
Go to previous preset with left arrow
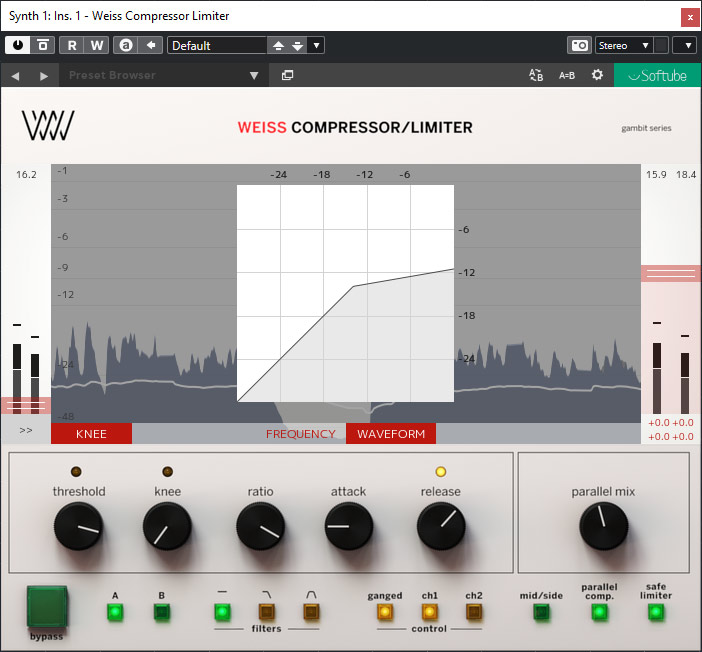(x=16, y=75)
